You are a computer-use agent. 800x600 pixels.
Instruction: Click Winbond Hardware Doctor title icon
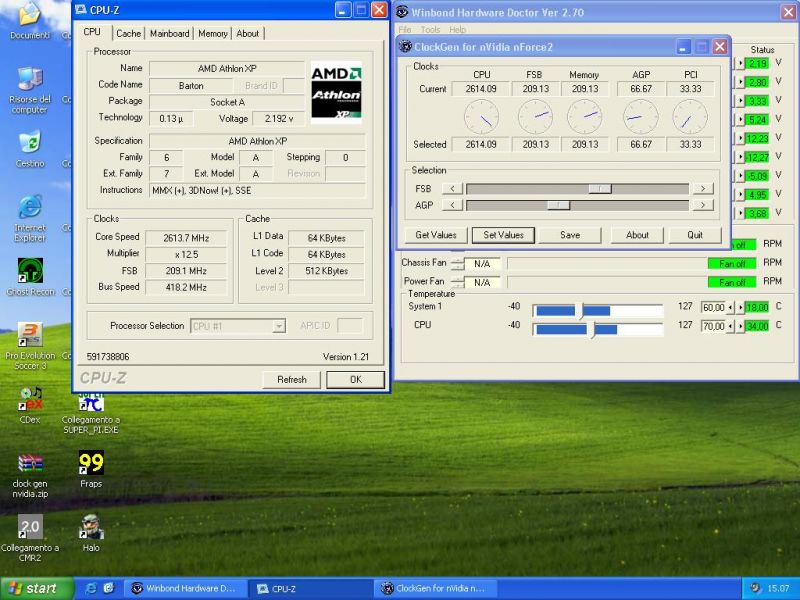pos(403,12)
